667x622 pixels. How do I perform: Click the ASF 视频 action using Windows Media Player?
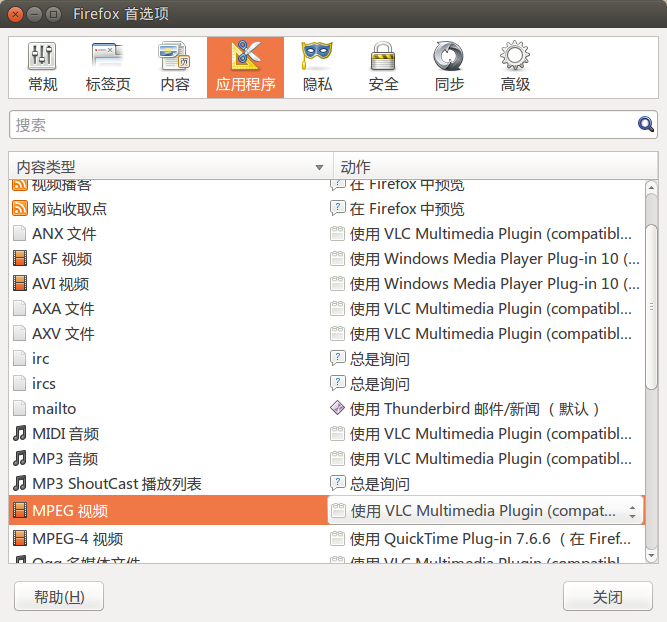[x=494, y=259]
